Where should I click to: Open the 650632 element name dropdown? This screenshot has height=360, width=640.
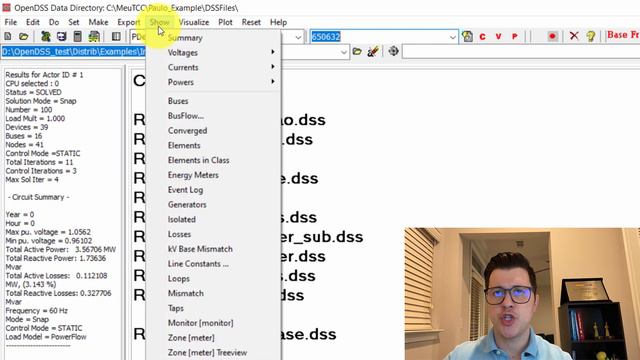(x=452, y=37)
